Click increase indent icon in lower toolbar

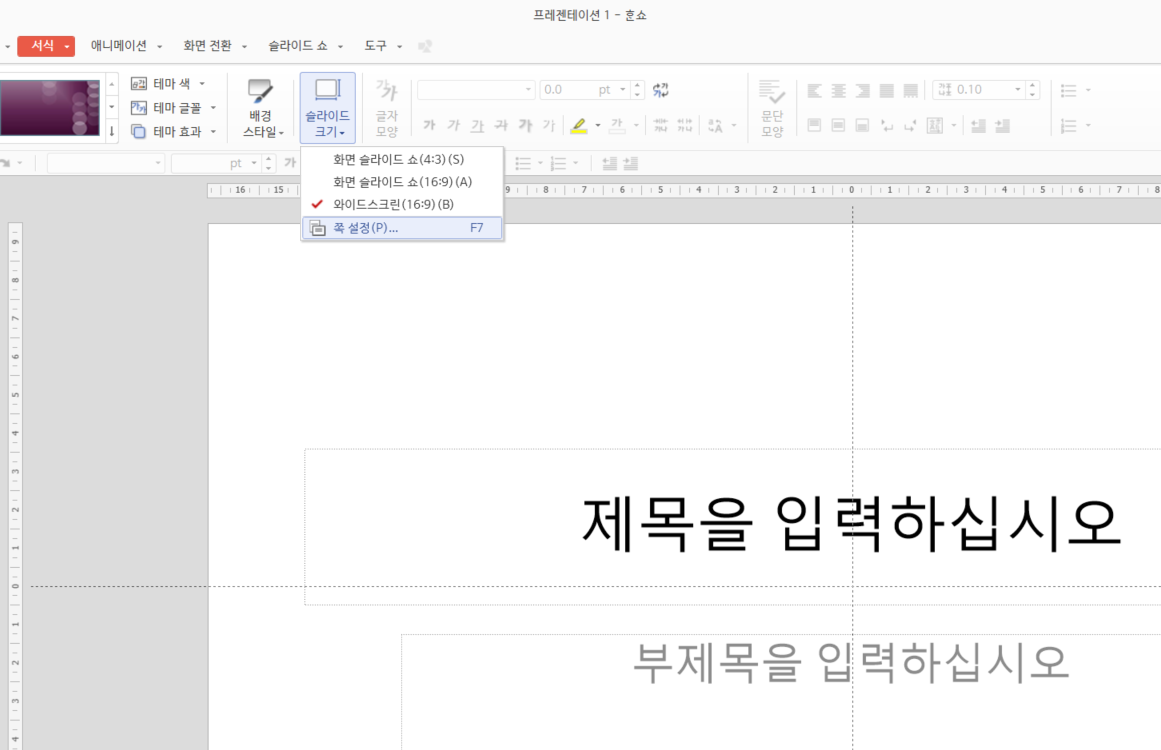(631, 164)
